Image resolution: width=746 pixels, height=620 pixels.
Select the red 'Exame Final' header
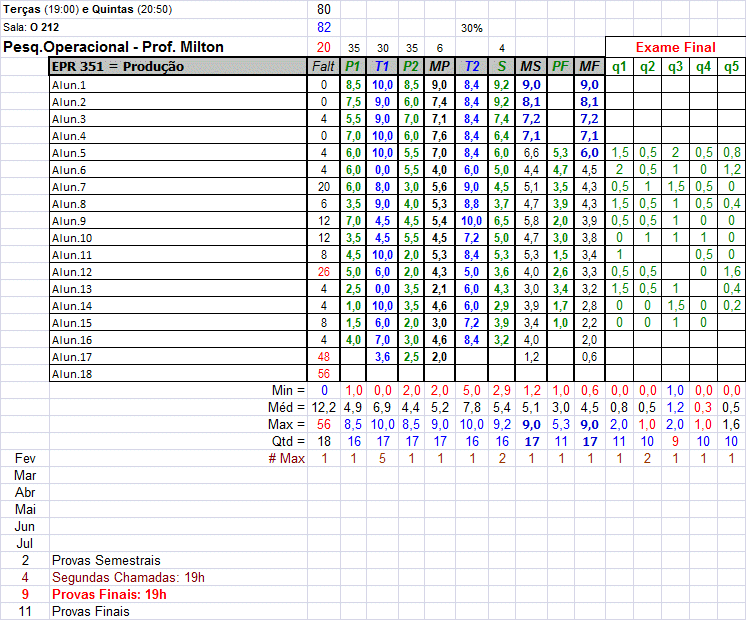tap(676, 48)
